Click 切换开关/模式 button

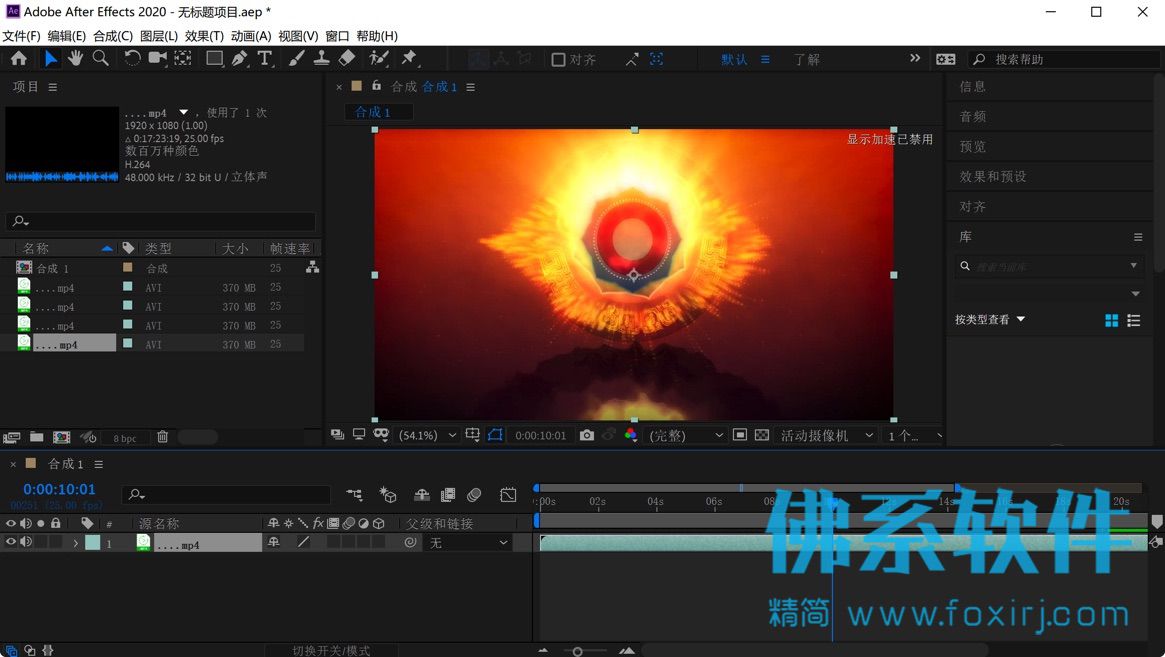coord(331,650)
